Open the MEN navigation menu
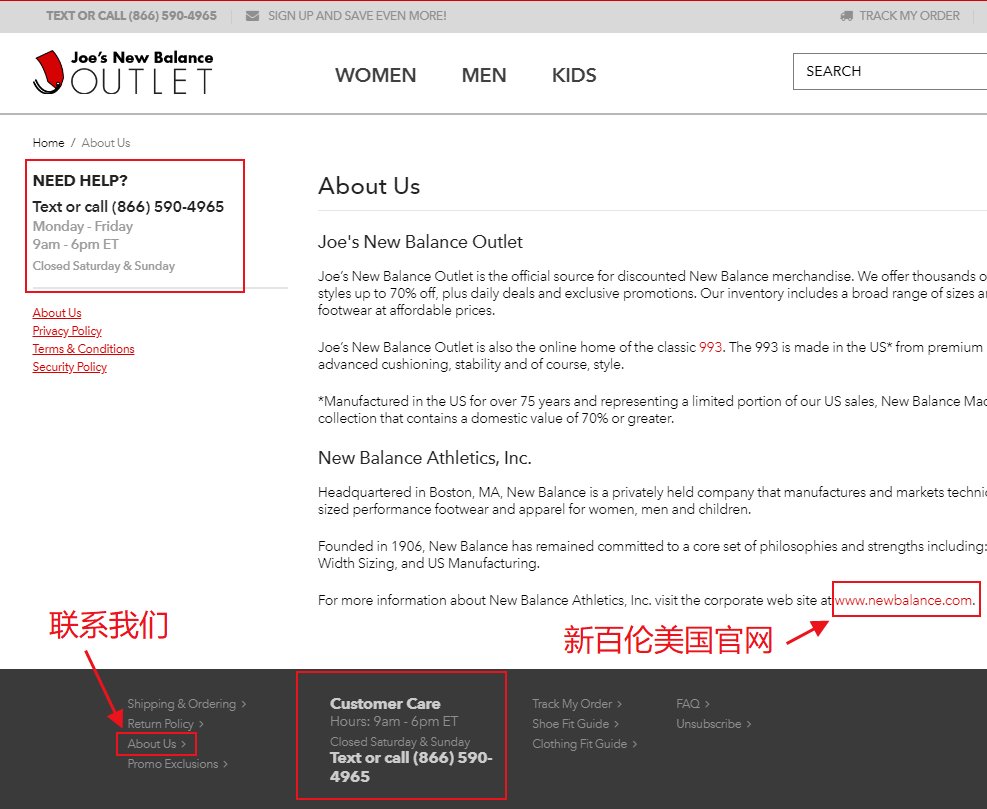The image size is (987, 809). pyautogui.click(x=484, y=75)
